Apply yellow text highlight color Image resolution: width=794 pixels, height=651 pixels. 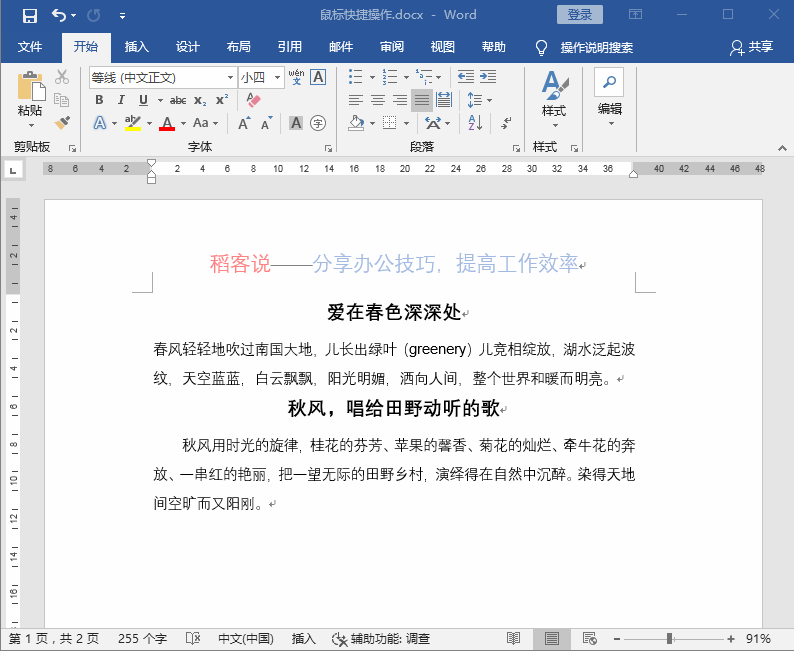click(133, 123)
